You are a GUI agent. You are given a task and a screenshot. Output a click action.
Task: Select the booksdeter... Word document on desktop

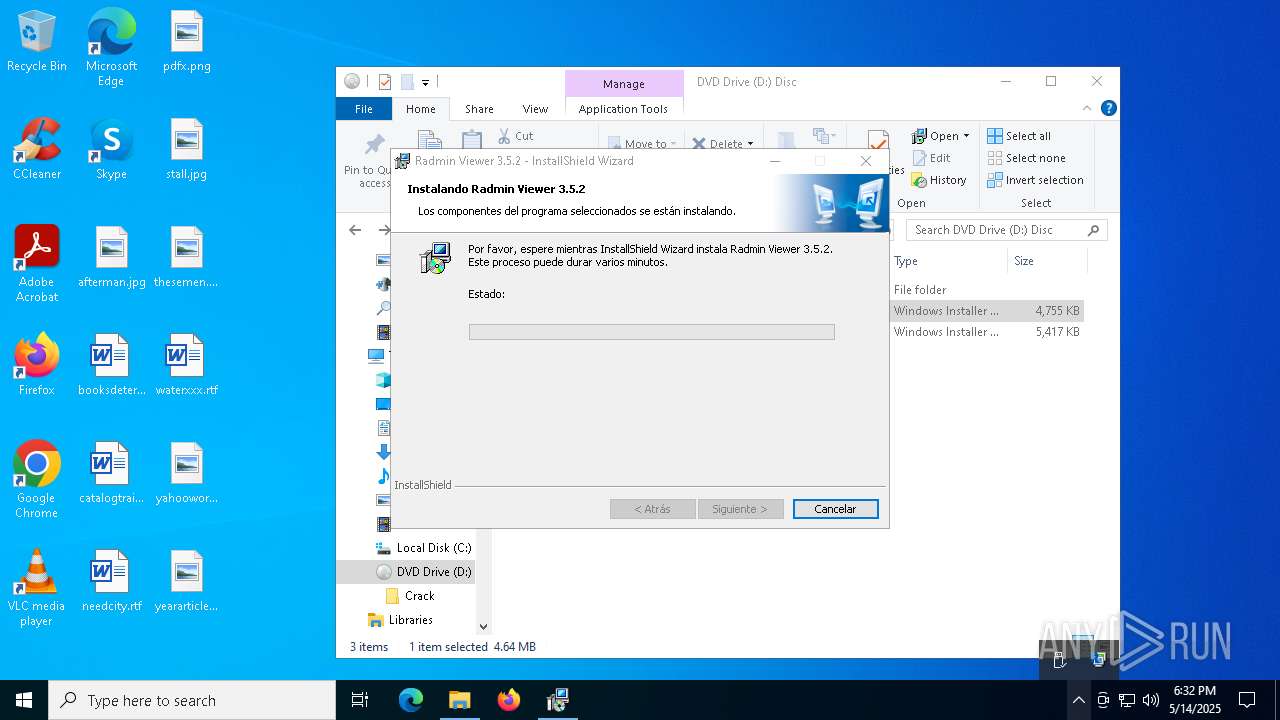tap(112, 365)
